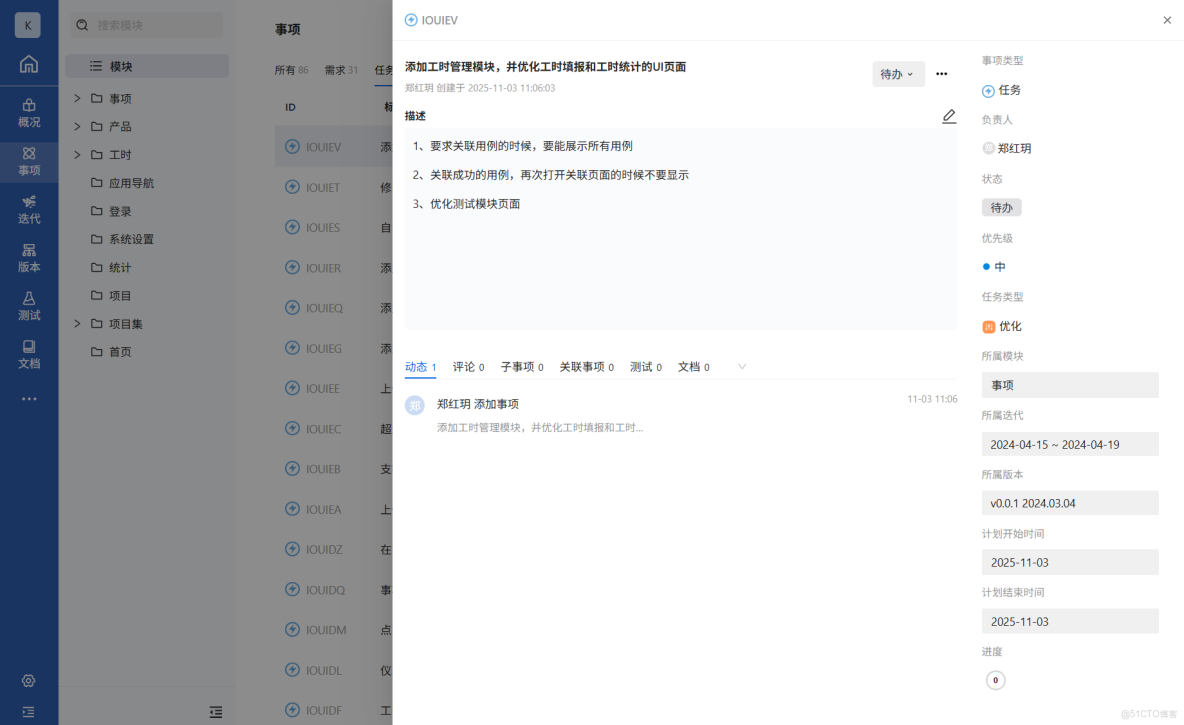Toggle the panel collapse icon below module tree

[216, 711]
